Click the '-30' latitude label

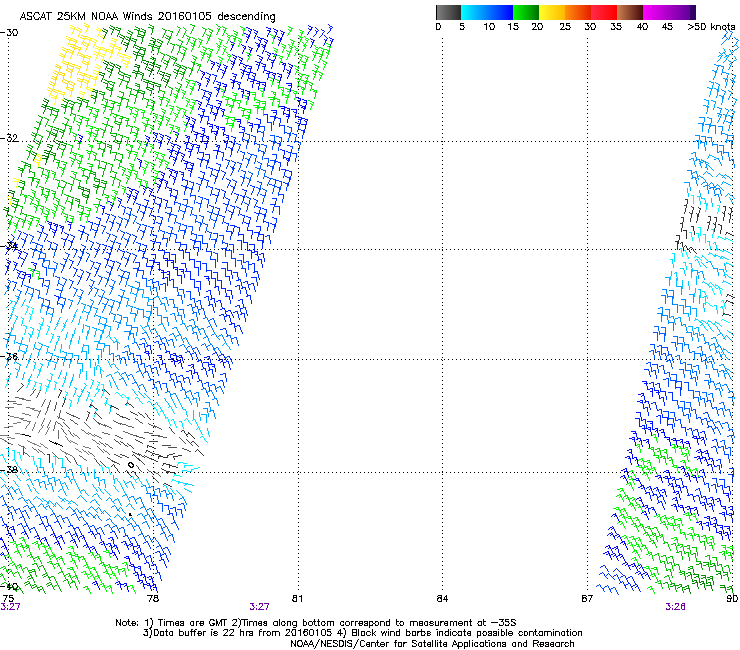tap(9, 33)
